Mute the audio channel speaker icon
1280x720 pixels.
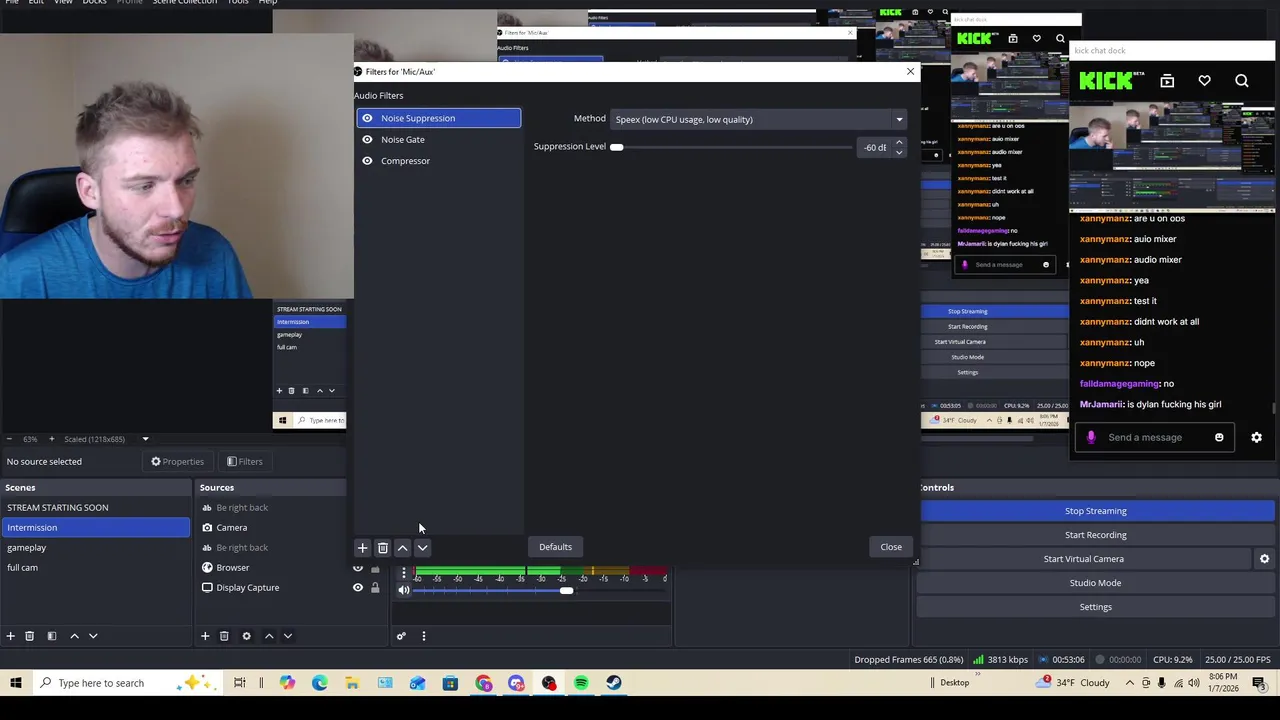tap(404, 590)
